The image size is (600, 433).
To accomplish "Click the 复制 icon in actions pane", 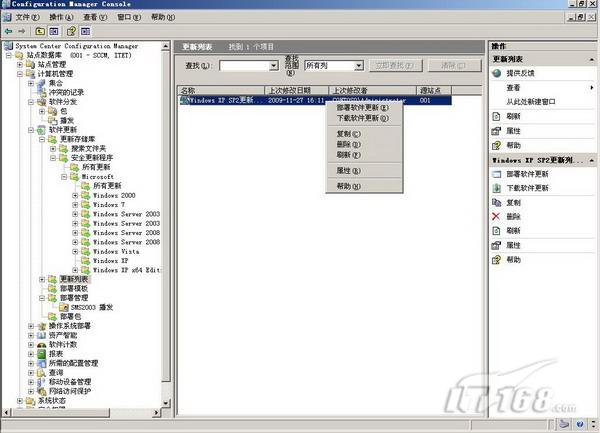I will click(x=497, y=202).
